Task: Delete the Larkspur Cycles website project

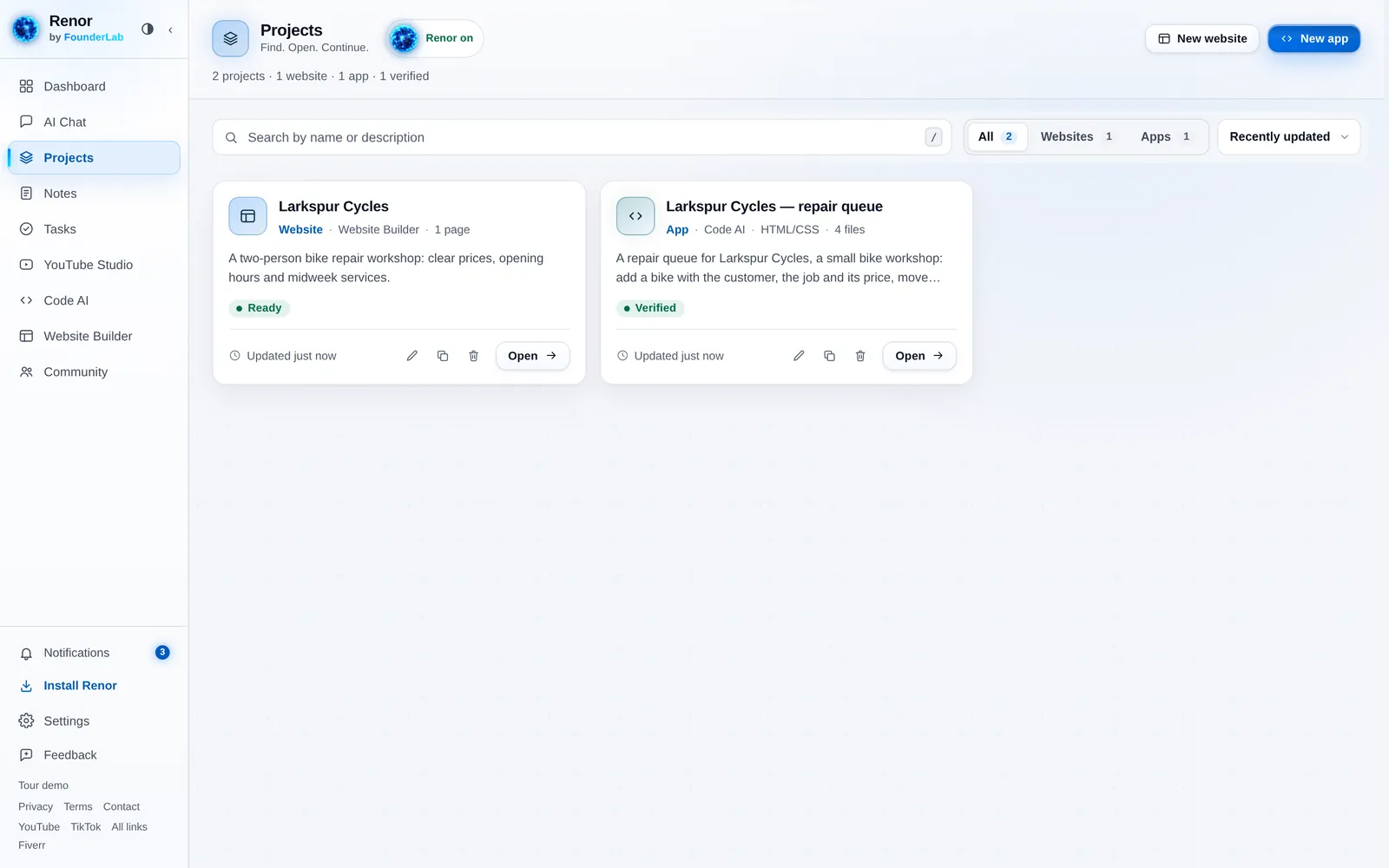Action: click(473, 356)
